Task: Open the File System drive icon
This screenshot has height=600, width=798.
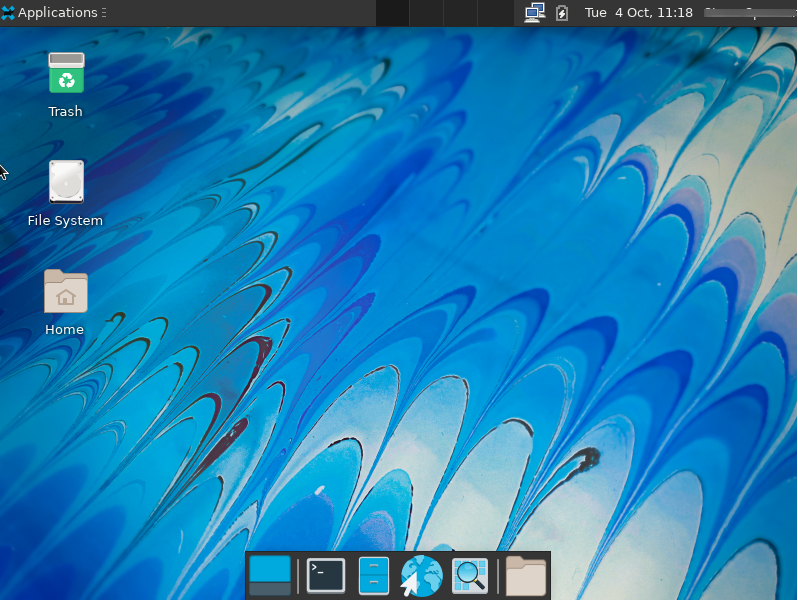Action: [66, 182]
